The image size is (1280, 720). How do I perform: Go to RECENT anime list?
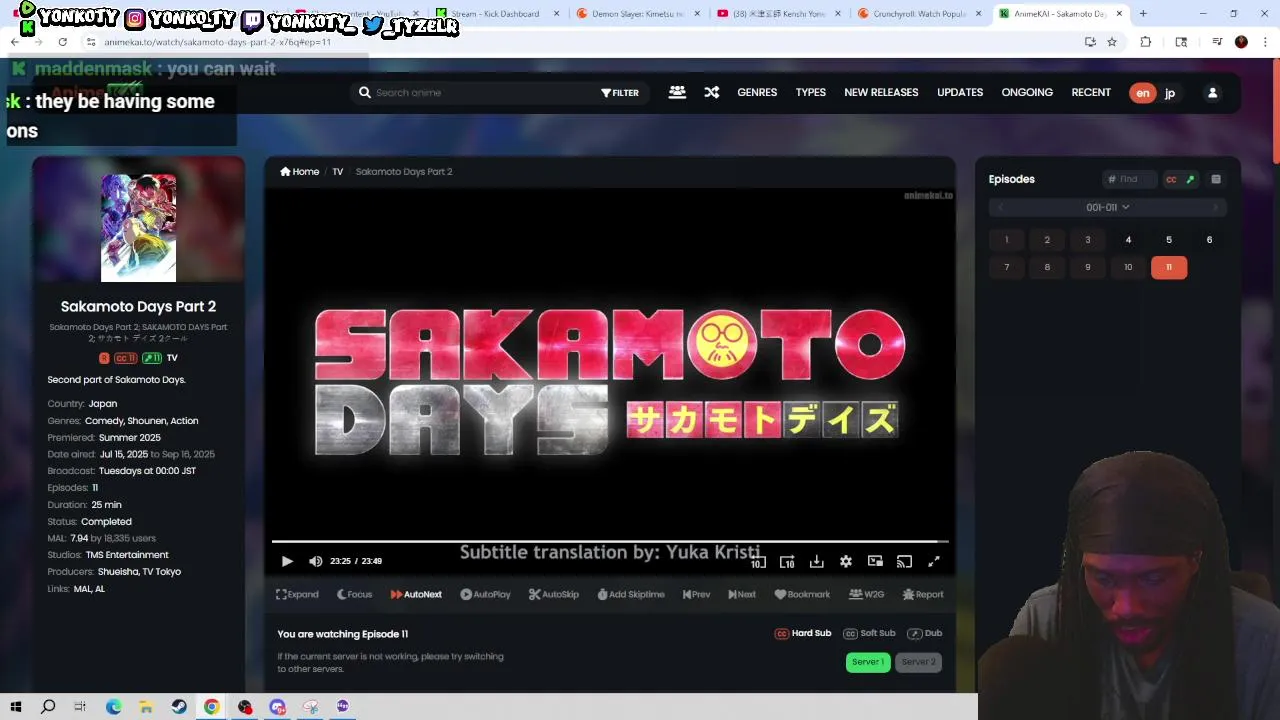tap(1091, 92)
